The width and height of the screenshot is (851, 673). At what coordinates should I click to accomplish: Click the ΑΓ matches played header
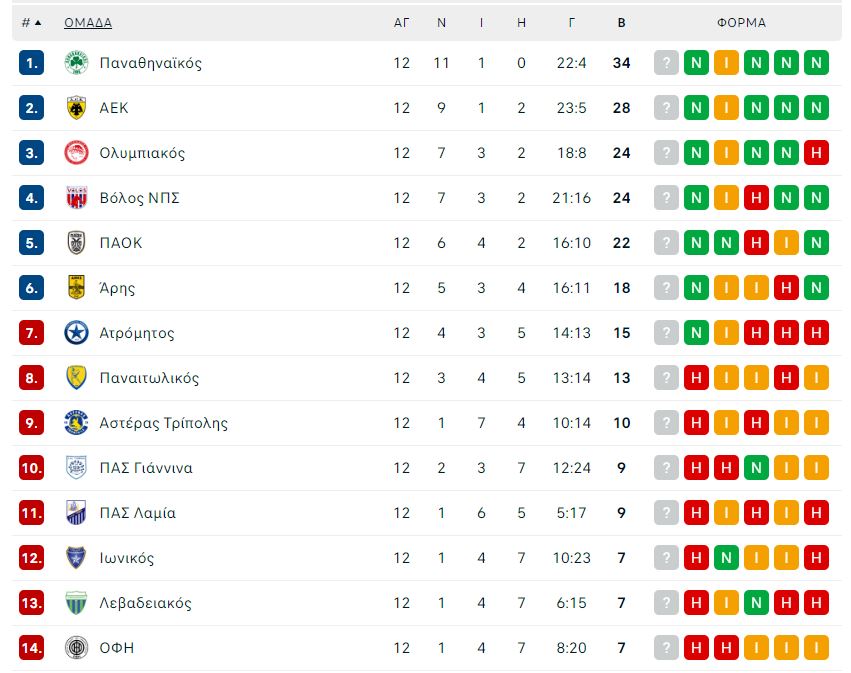(401, 23)
